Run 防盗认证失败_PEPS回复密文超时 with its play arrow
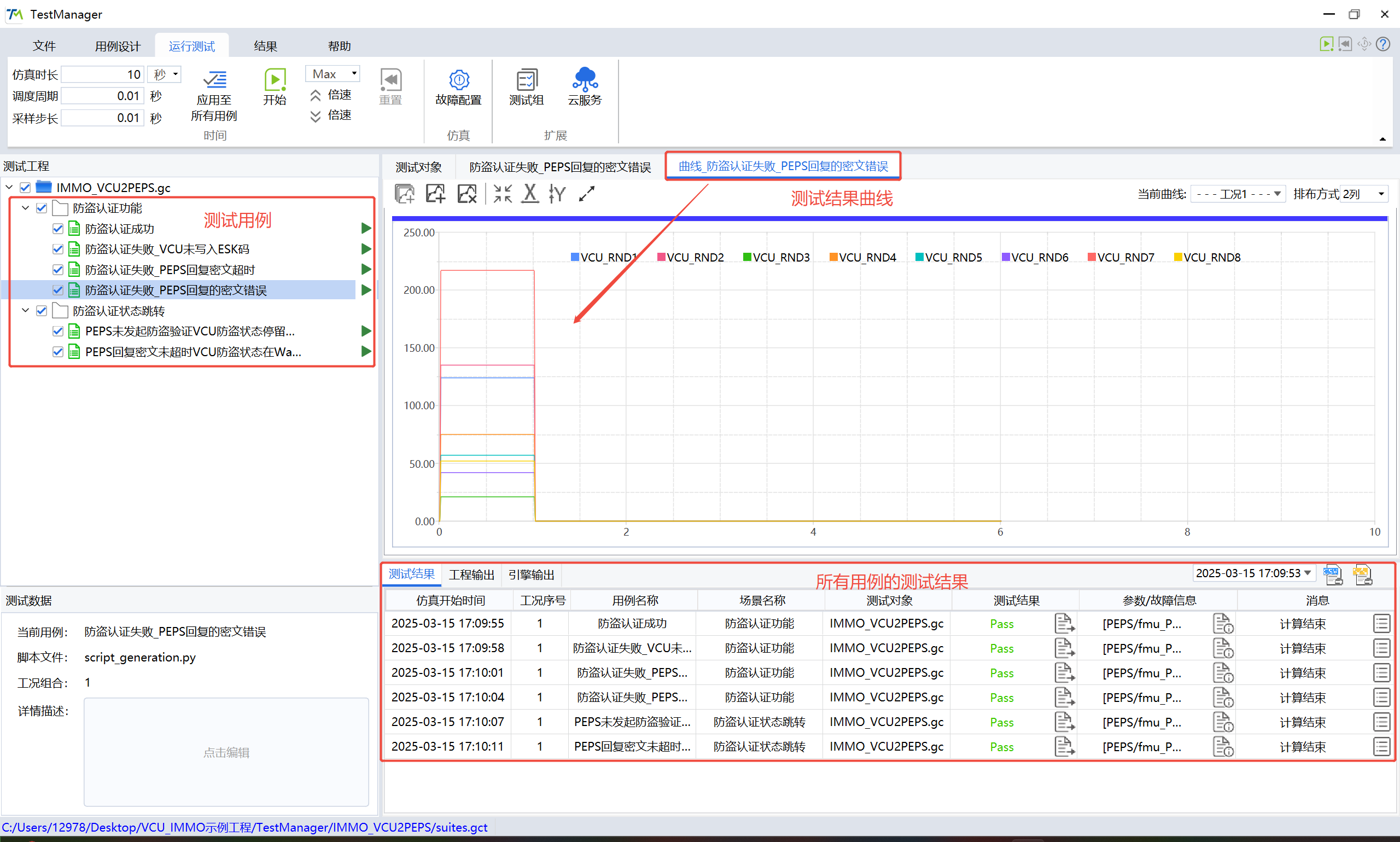The image size is (1400, 842). click(x=366, y=270)
